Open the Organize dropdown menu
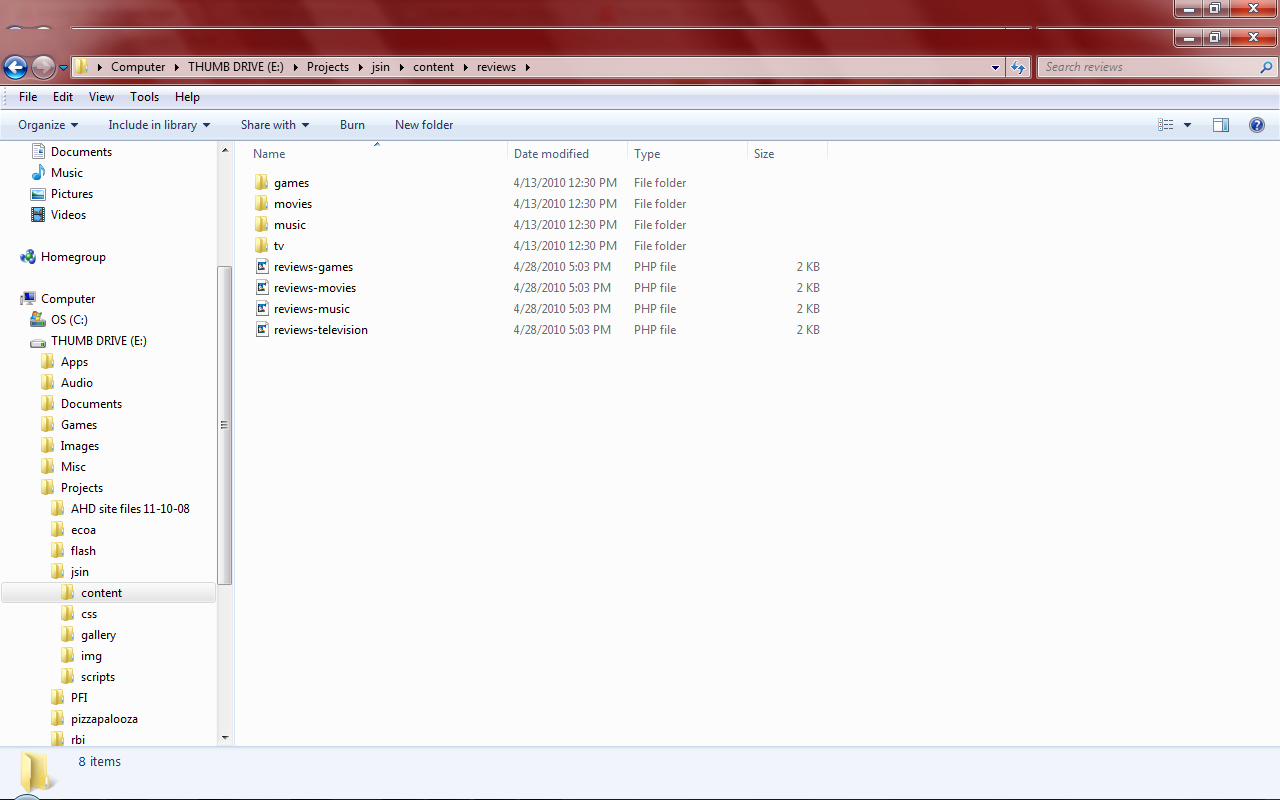The height and width of the screenshot is (800, 1280). click(48, 125)
